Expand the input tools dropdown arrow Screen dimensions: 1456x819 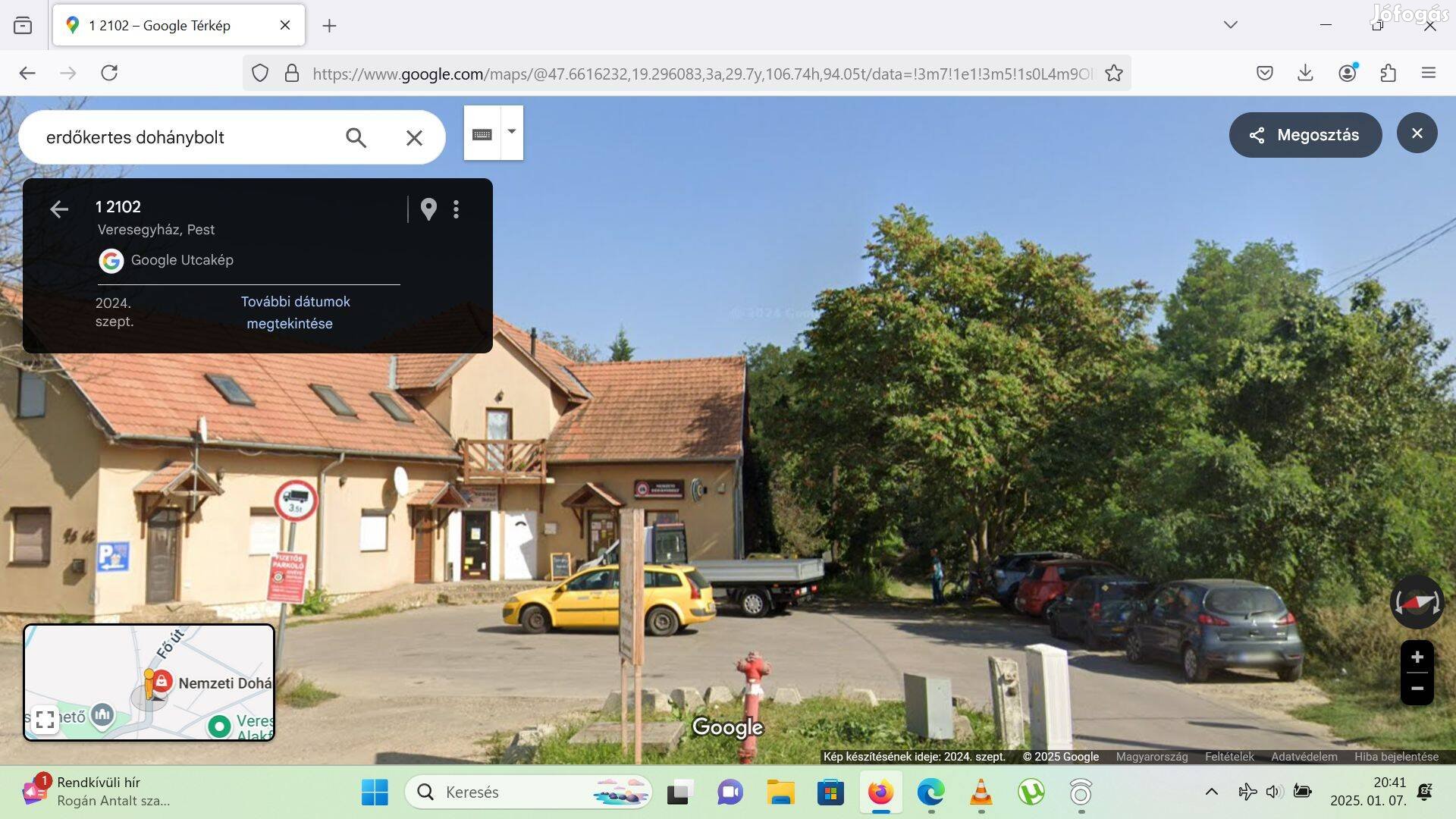(512, 132)
